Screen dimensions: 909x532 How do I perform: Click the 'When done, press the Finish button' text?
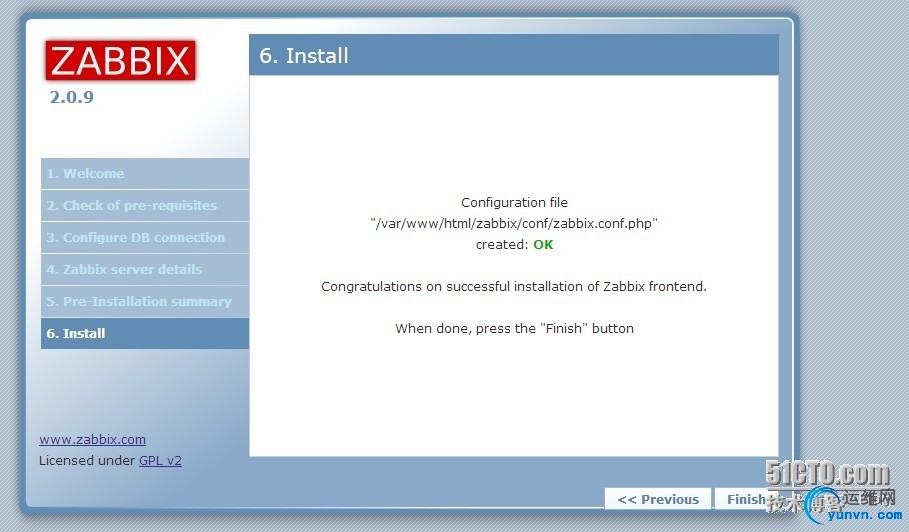pos(514,329)
